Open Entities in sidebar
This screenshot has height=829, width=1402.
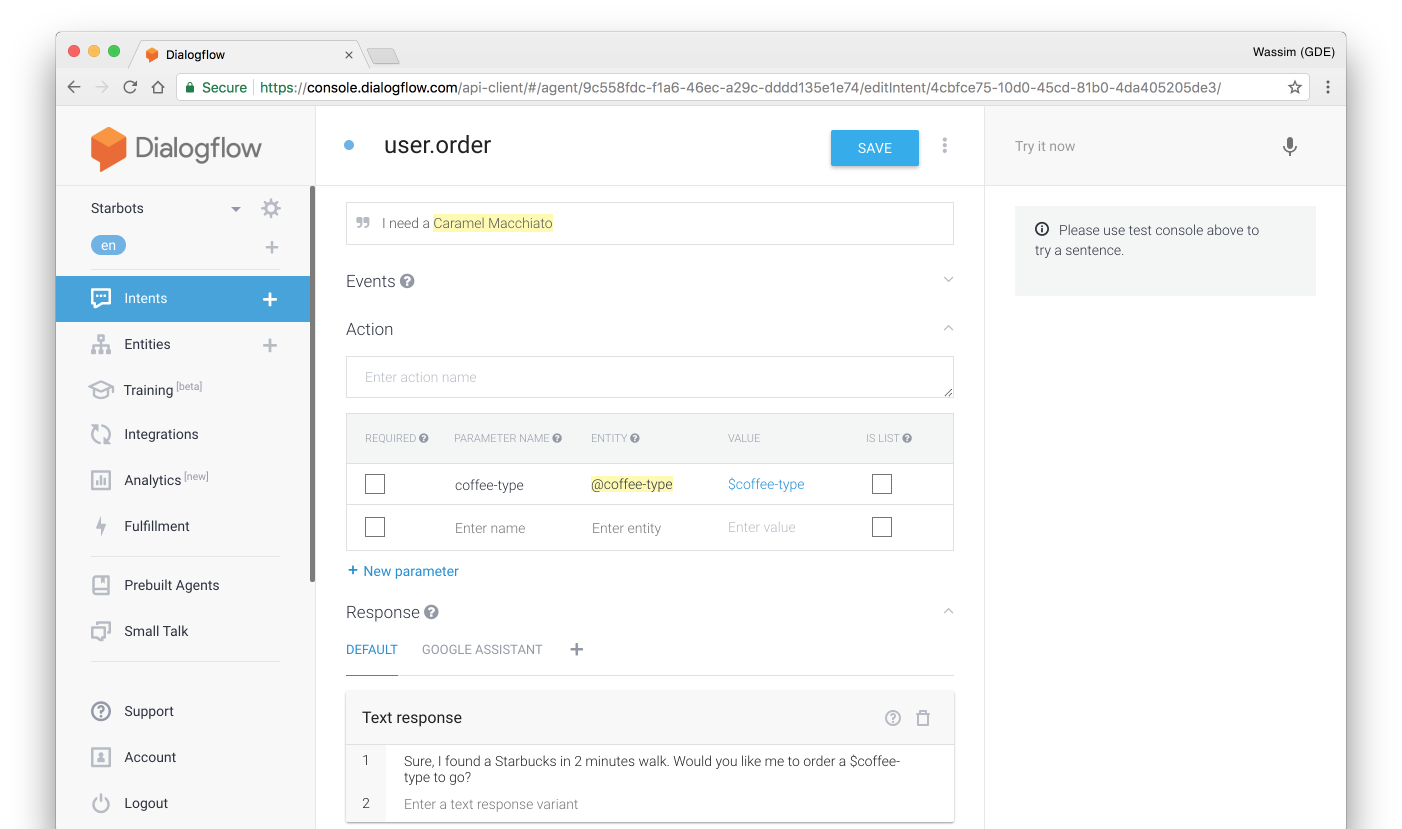[x=147, y=344]
